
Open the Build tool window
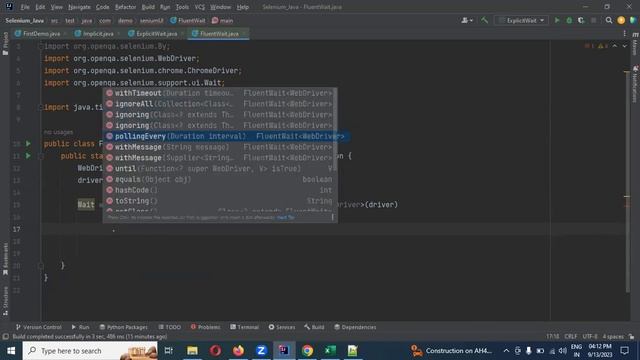314,327
